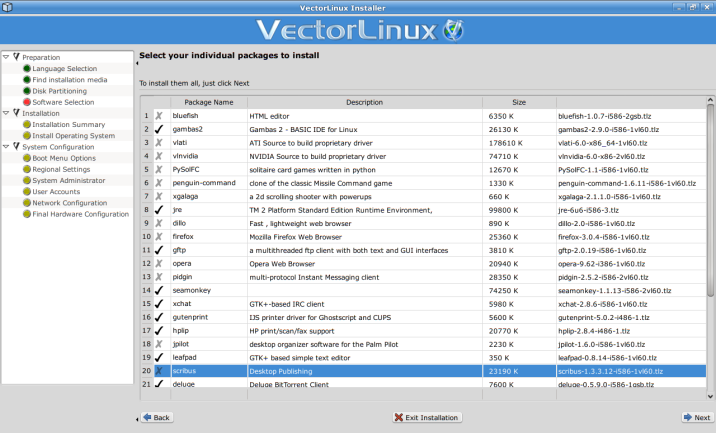Sort by the Size column header
This screenshot has width=716, height=433.
click(518, 102)
